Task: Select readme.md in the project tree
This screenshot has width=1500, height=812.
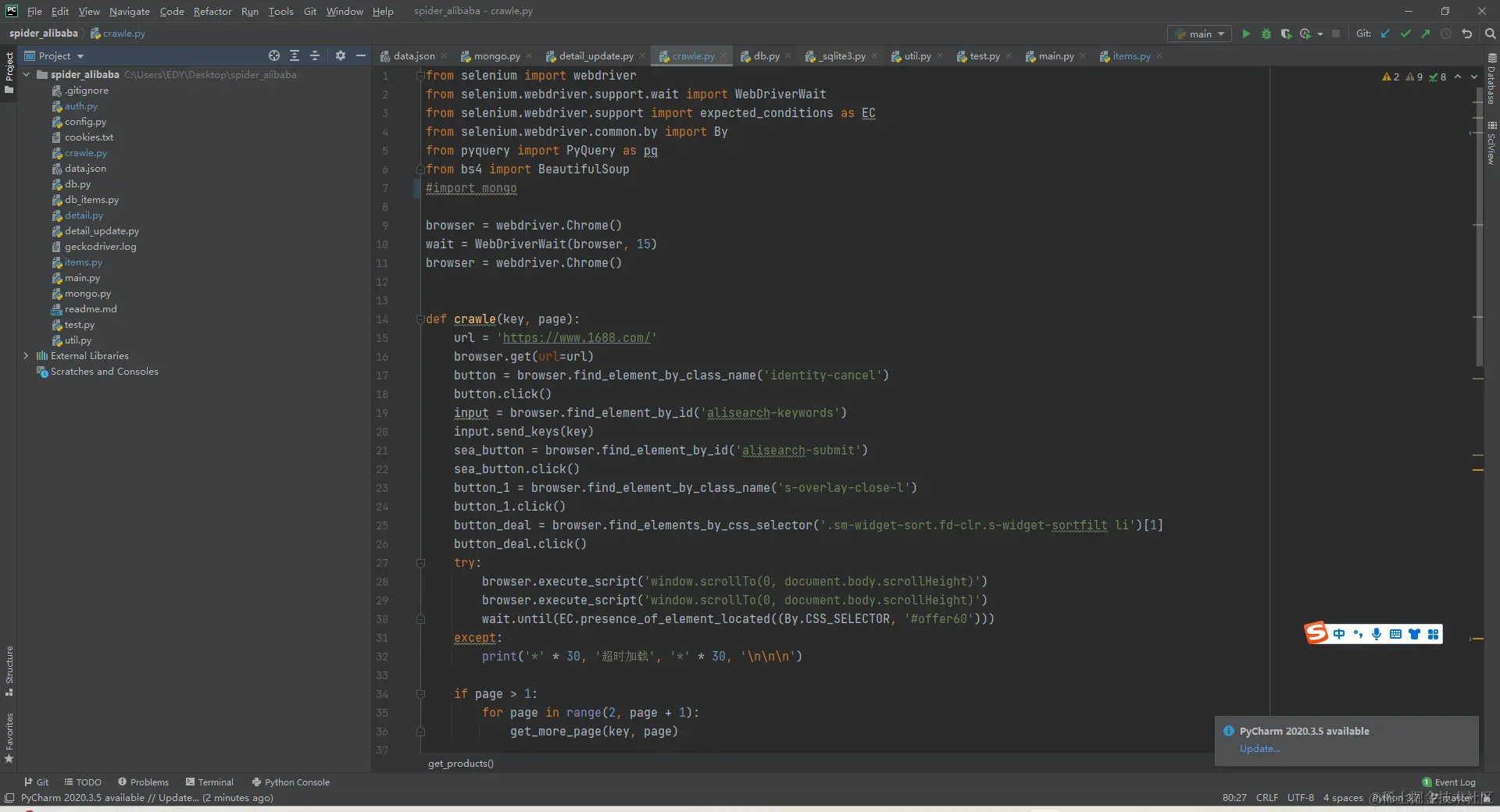Action: point(91,308)
